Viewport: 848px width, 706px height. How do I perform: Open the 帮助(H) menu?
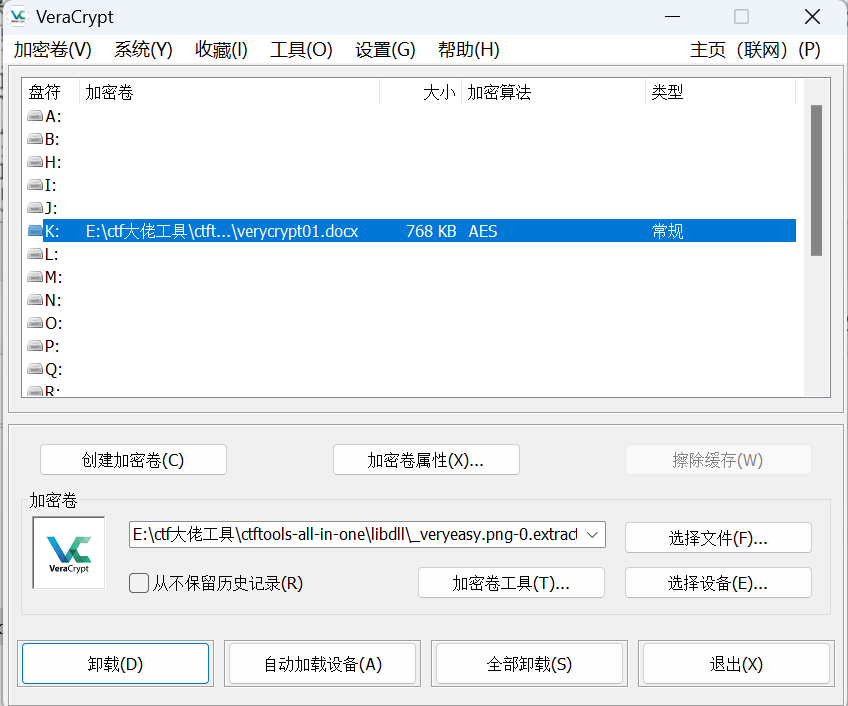pyautogui.click(x=468, y=50)
